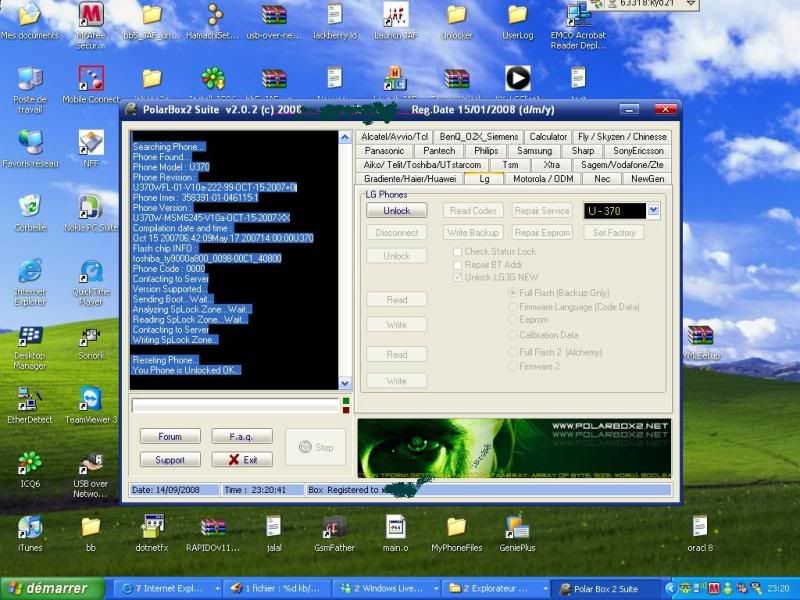Click the top Unlock button
Image resolution: width=800 pixels, height=600 pixels.
point(396,211)
